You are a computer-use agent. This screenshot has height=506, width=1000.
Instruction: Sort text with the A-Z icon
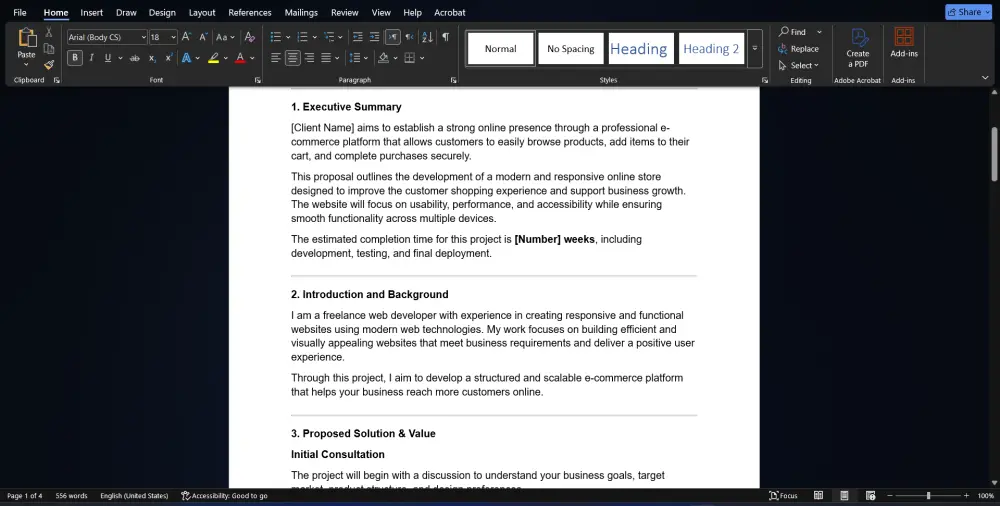[427, 37]
